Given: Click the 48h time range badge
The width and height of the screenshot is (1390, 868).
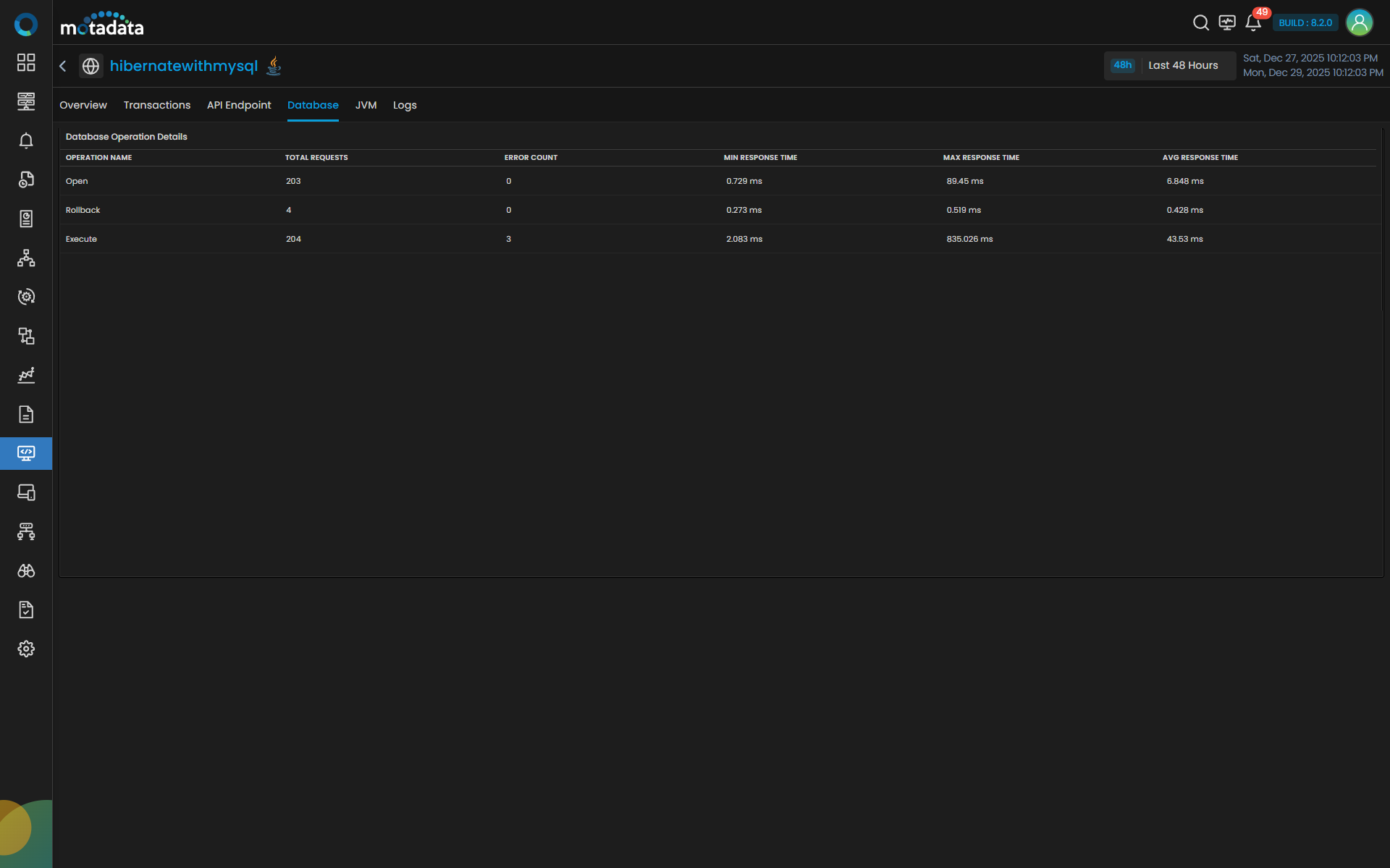Looking at the screenshot, I should (x=1122, y=66).
